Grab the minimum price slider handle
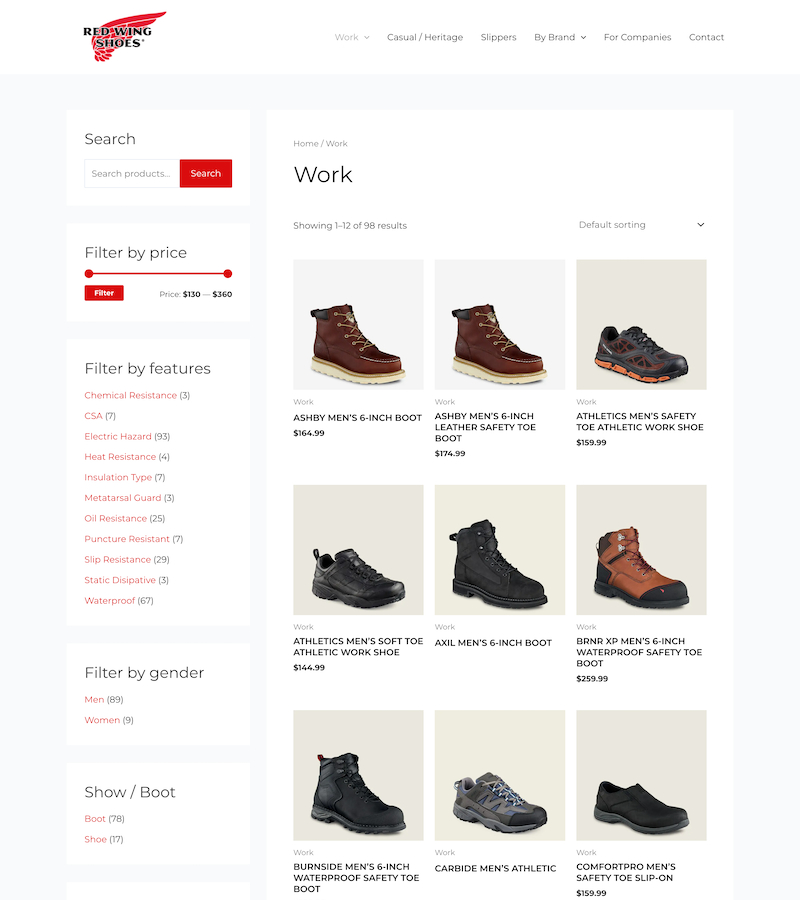800x900 pixels. pyautogui.click(x=88, y=274)
